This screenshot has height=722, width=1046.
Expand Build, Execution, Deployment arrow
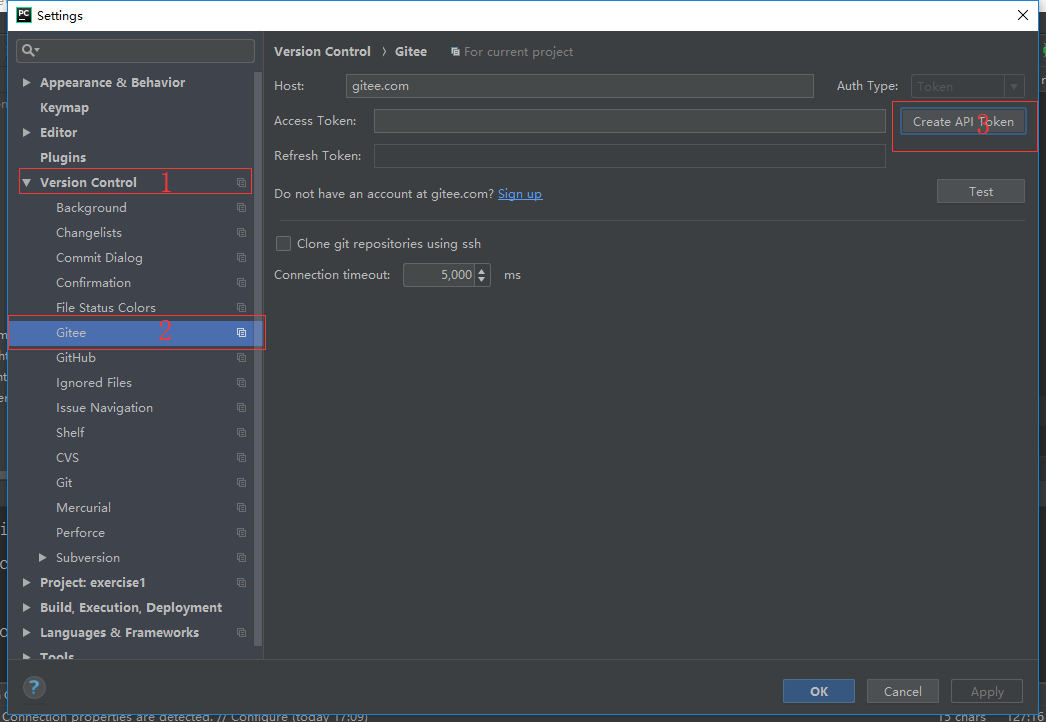(27, 607)
